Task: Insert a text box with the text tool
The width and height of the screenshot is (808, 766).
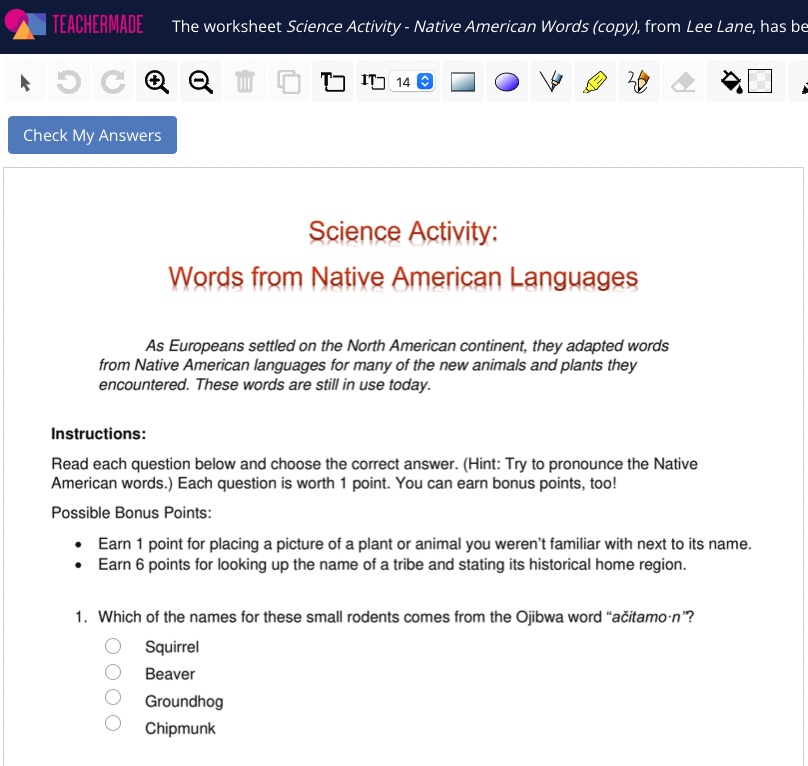Action: point(333,81)
